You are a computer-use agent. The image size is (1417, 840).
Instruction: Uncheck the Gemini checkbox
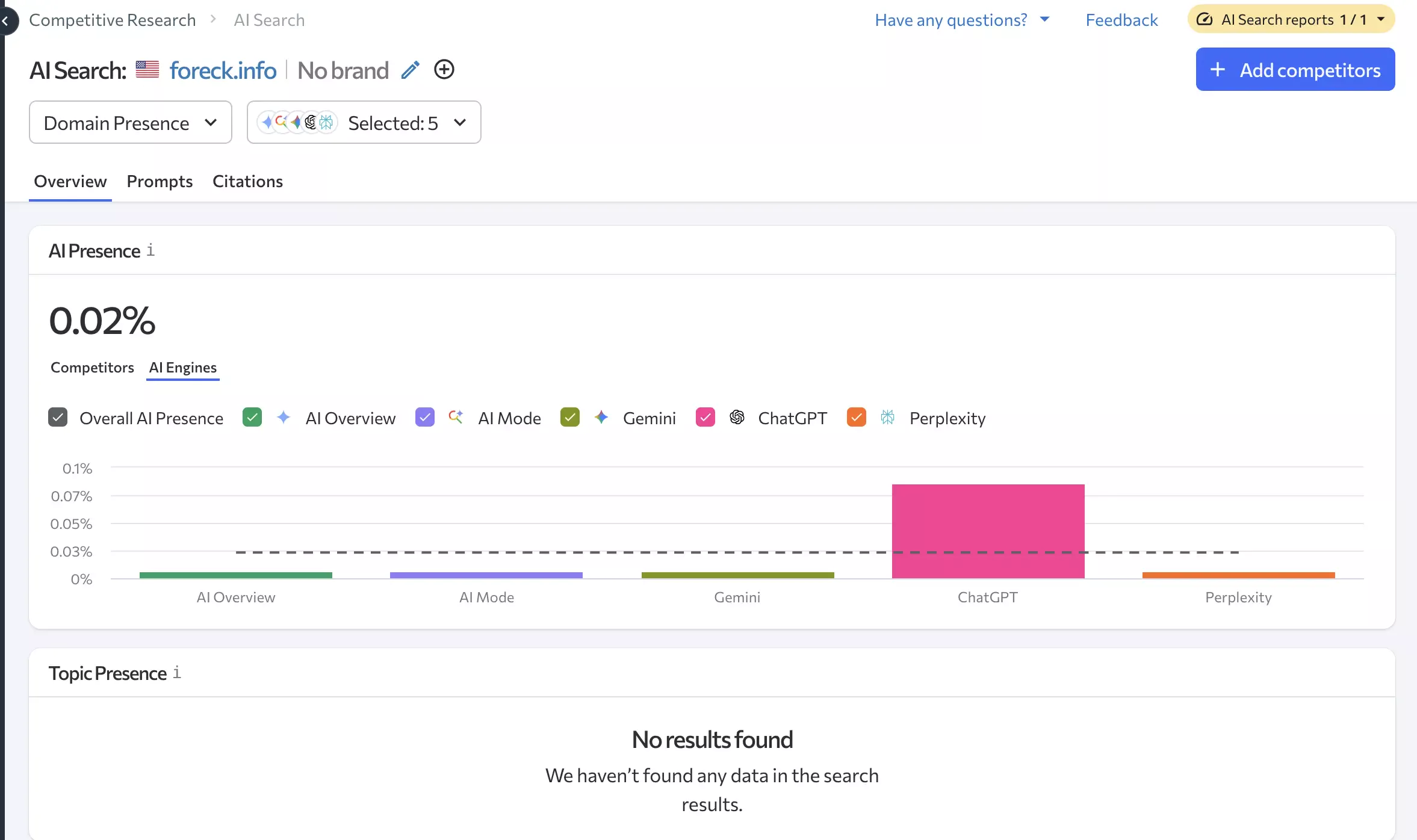[x=570, y=418]
